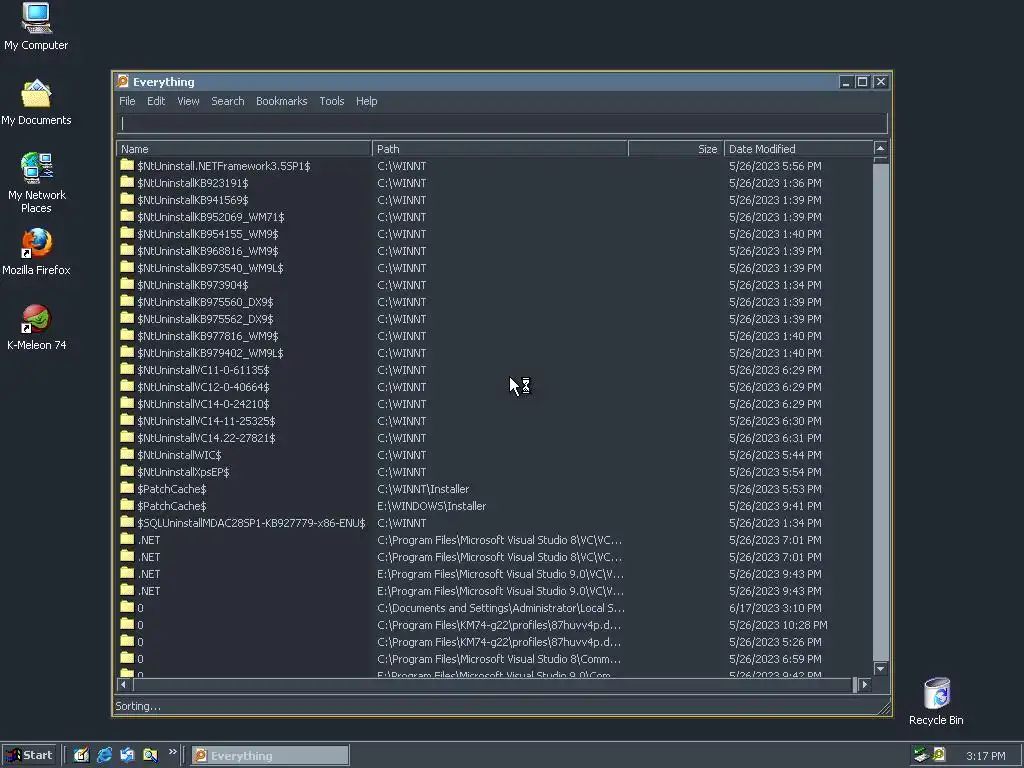The height and width of the screenshot is (768, 1024).
Task: Select folder icon of $NtUninstallKB941569$
Action: tap(127, 199)
